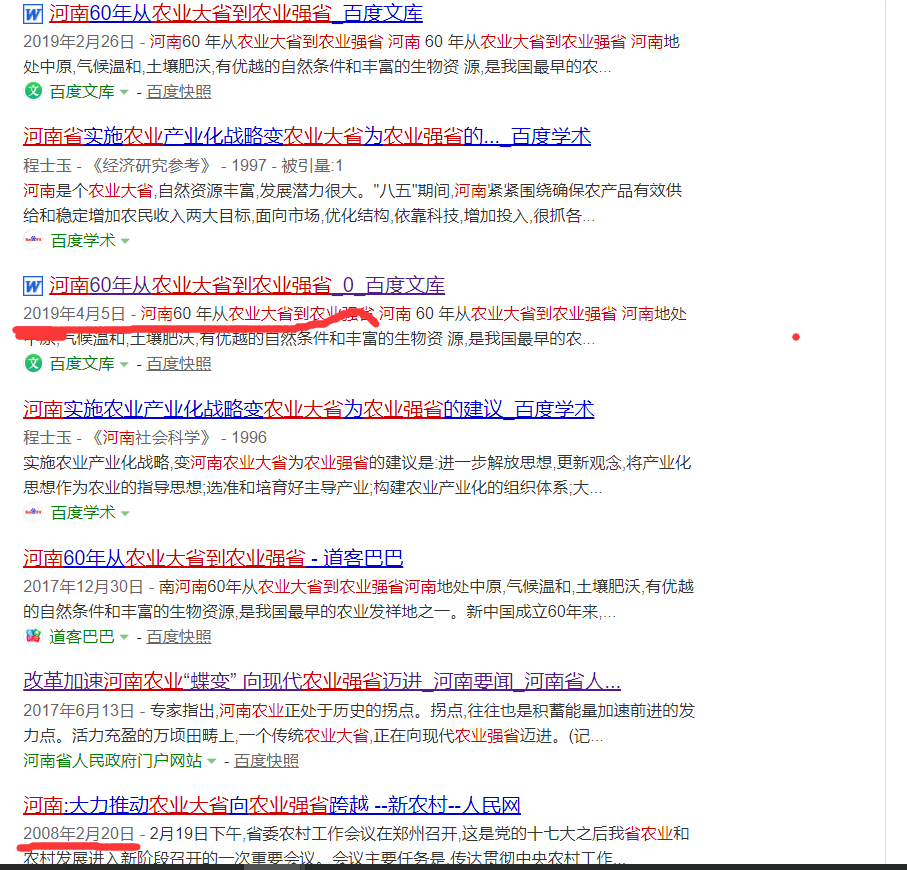Click Word document icon beside 河南60年…_0_百度文库 title
Viewport: 907px width, 870px height.
[33, 286]
